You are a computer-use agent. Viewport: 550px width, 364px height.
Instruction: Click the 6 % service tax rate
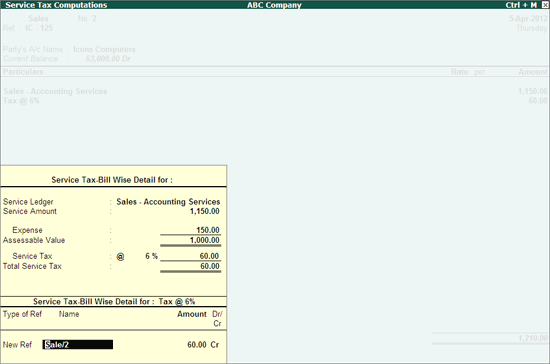tap(152, 256)
